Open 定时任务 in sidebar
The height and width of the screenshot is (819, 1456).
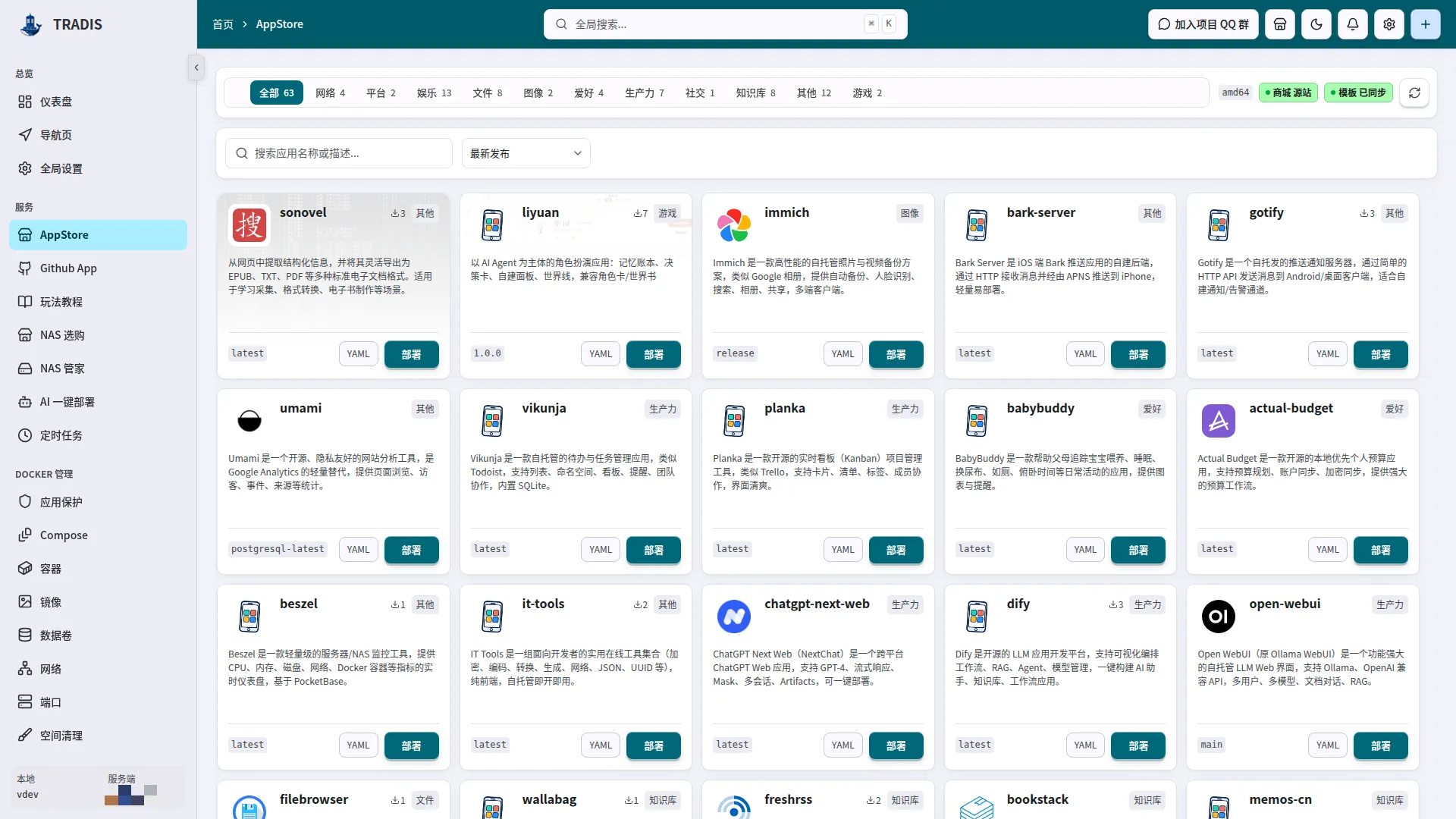pos(98,435)
